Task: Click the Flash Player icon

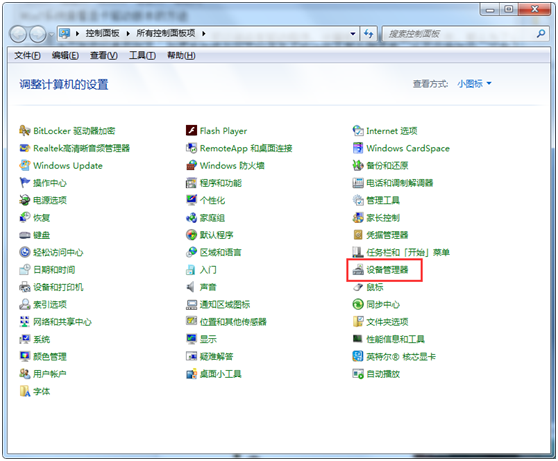Action: pyautogui.click(x=191, y=131)
